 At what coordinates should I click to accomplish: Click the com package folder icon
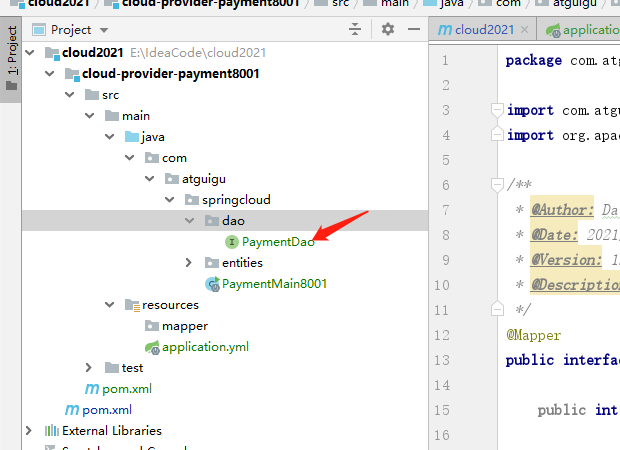point(152,158)
